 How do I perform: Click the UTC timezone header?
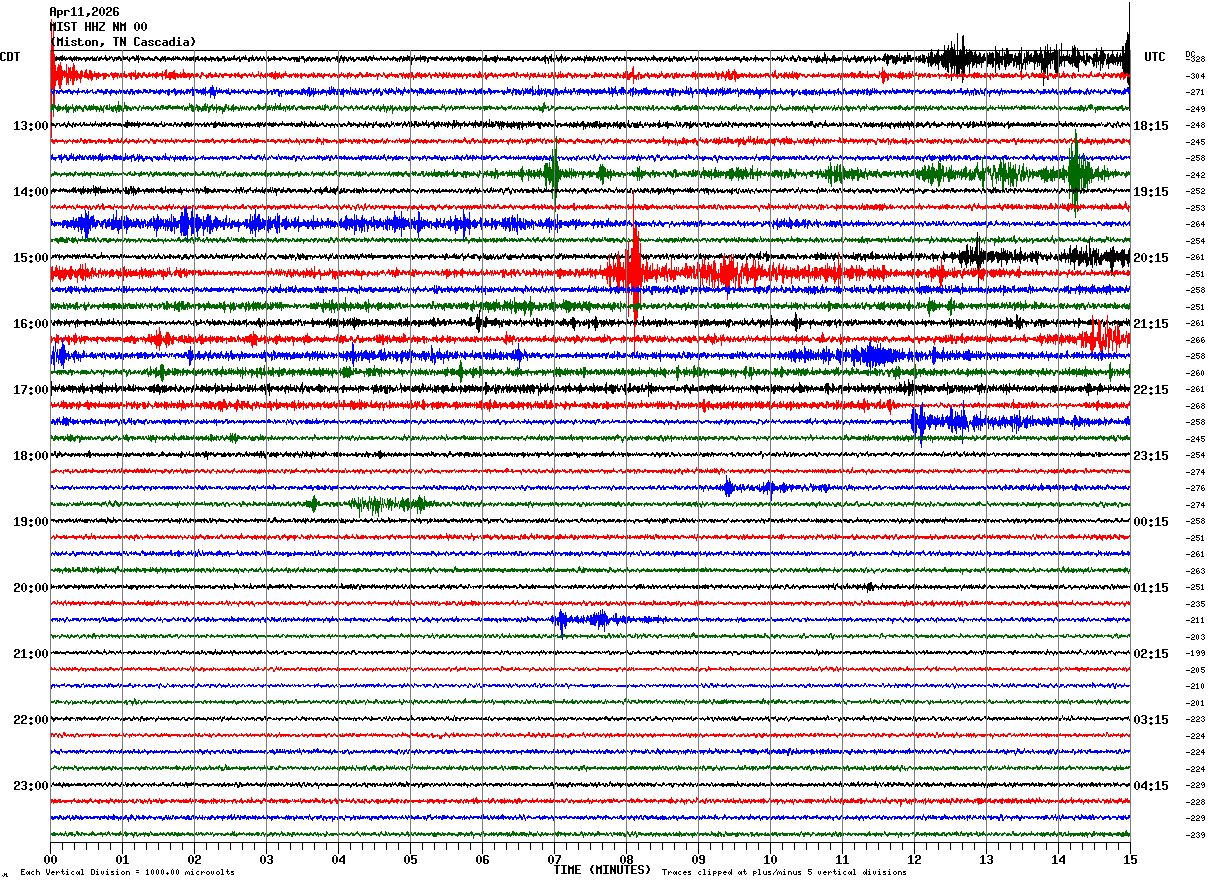point(1155,57)
